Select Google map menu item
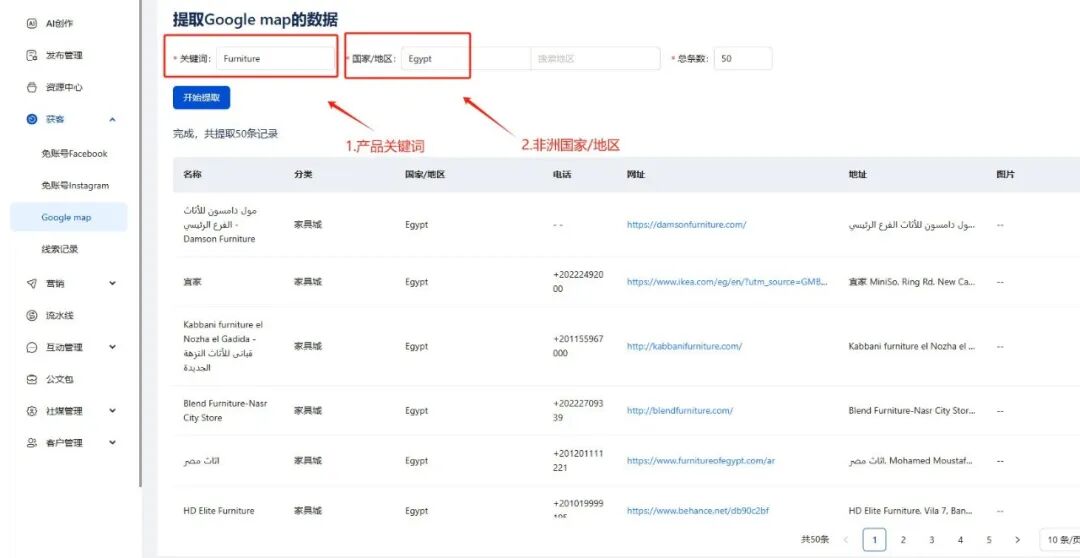Image resolution: width=1080 pixels, height=558 pixels. point(68,217)
